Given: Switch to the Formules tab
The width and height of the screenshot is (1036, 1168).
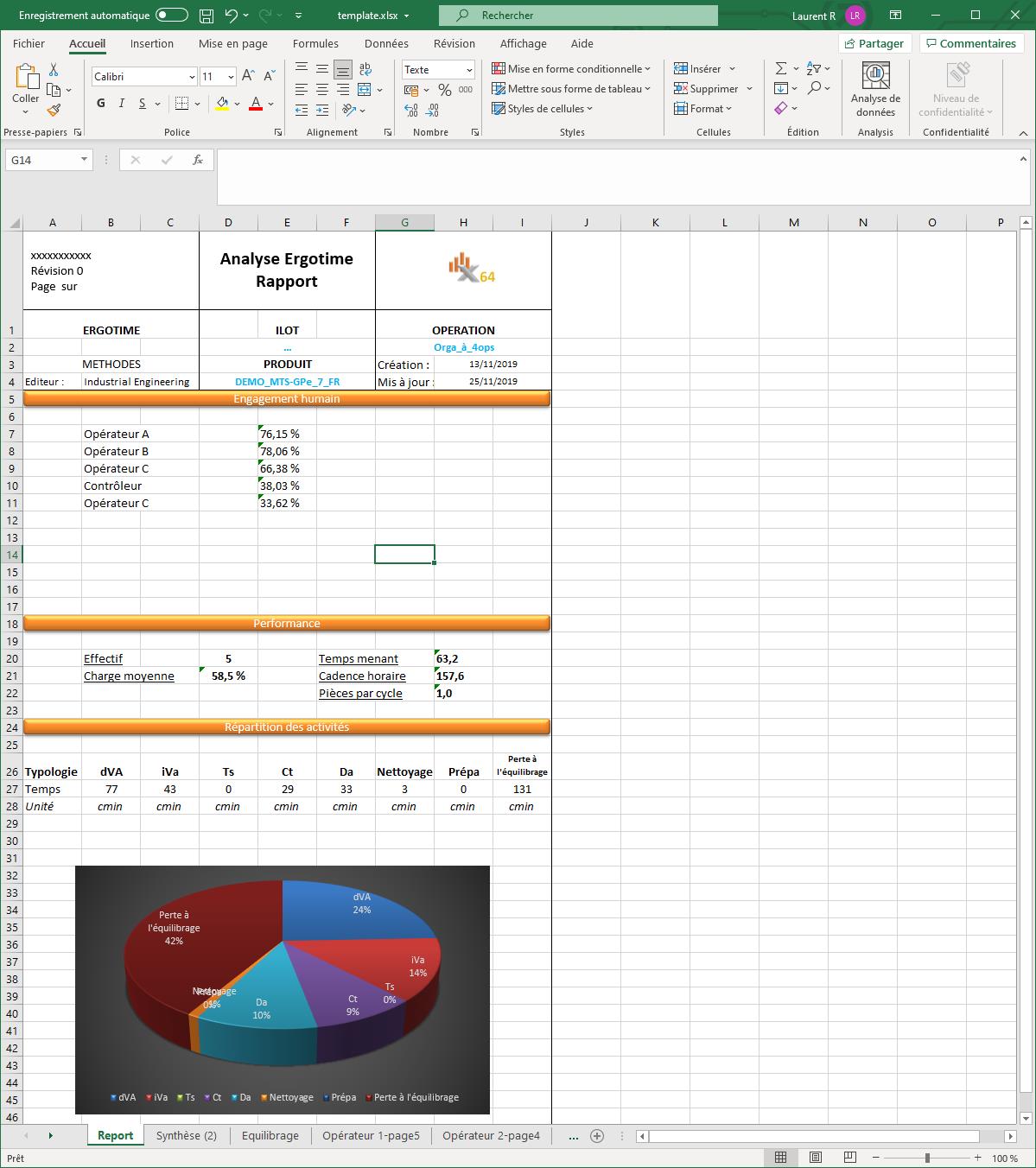Looking at the screenshot, I should [x=315, y=44].
